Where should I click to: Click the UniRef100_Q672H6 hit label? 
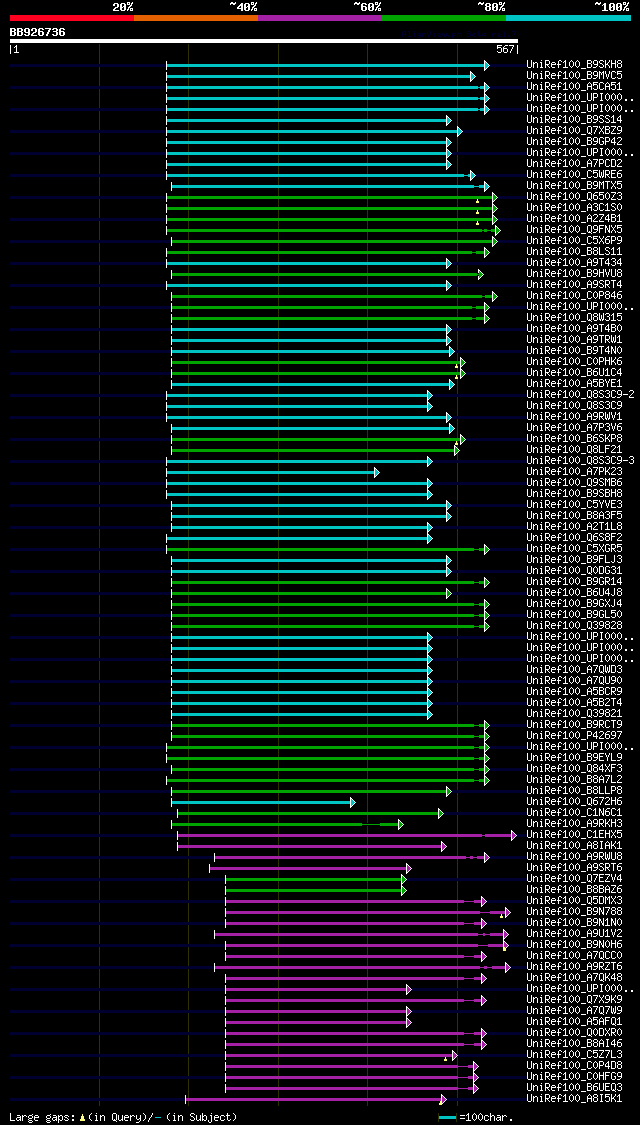(574, 801)
